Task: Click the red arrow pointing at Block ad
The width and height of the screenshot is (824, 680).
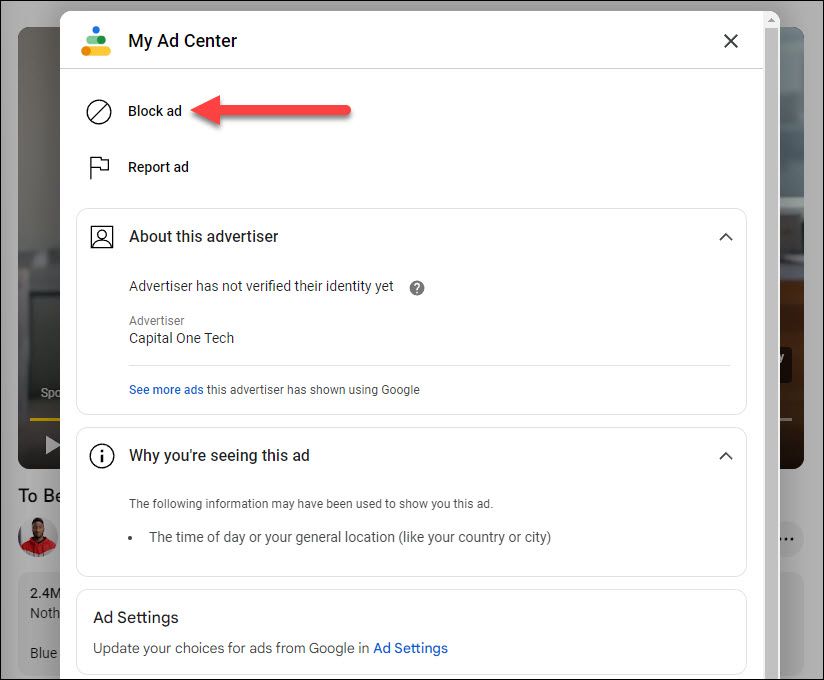Action: [270, 111]
